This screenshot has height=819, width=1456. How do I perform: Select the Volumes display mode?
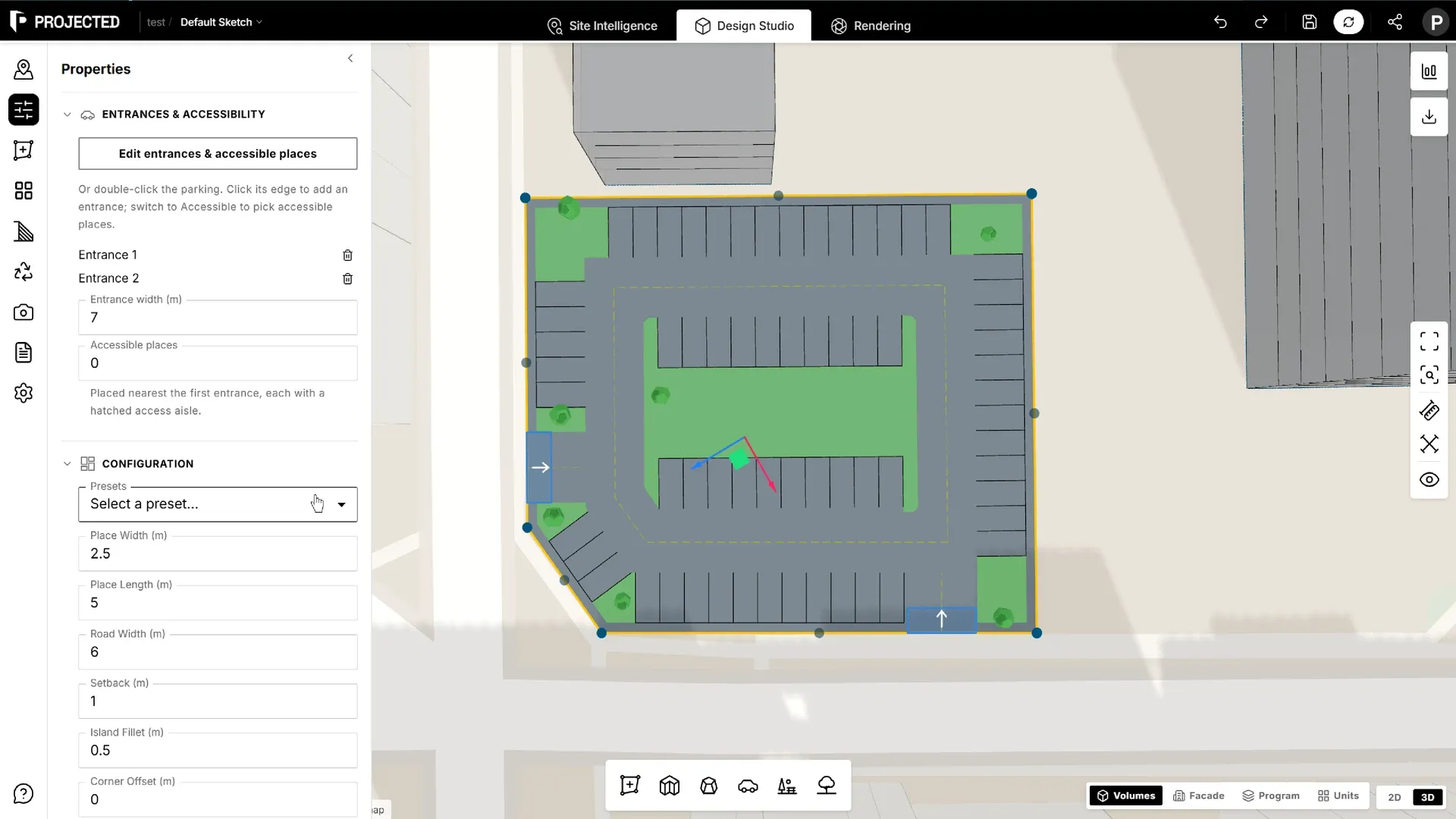(1126, 795)
